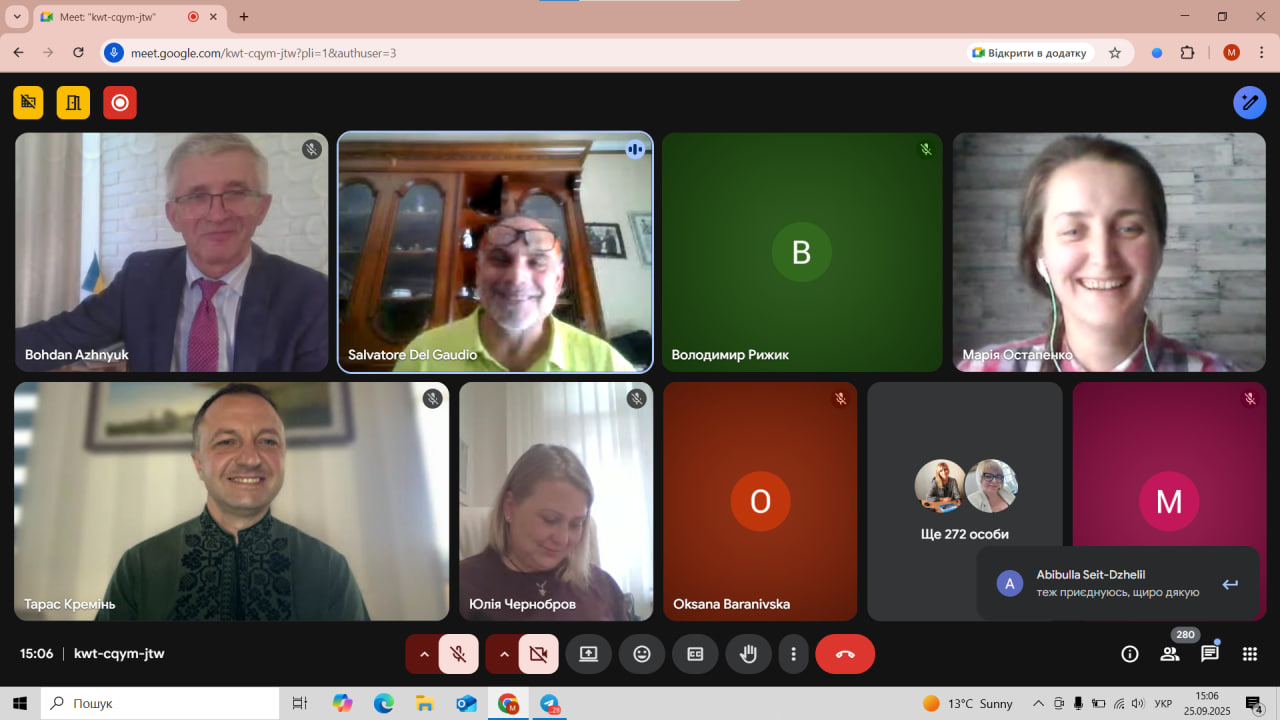Expand video settings arrow beside camera
Viewport: 1280px width, 720px height.
tap(504, 654)
